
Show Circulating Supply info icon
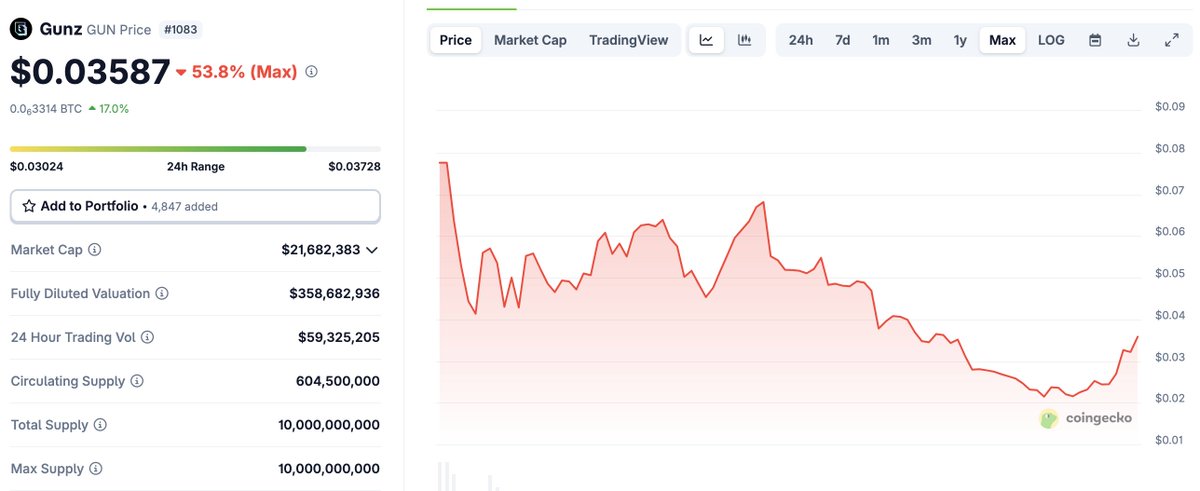pyautogui.click(x=137, y=381)
